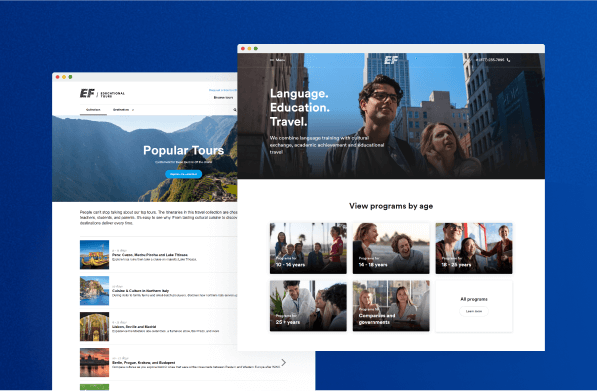Screen dimensions: 597x391
Task: Click the phone icon beside the number
Action: (509, 60)
